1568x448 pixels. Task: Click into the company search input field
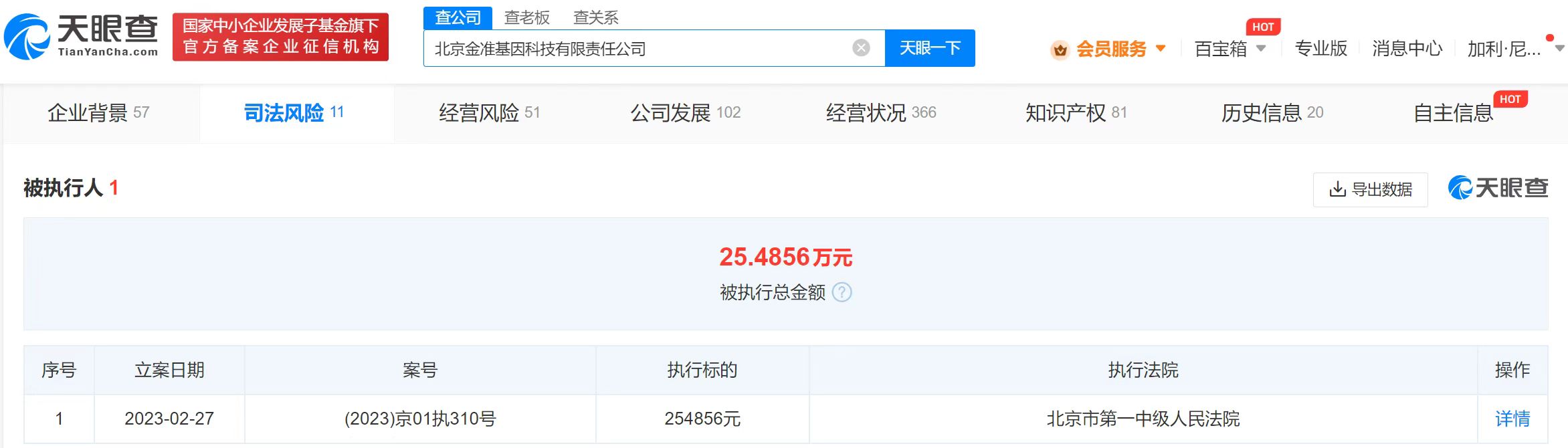coord(635,49)
